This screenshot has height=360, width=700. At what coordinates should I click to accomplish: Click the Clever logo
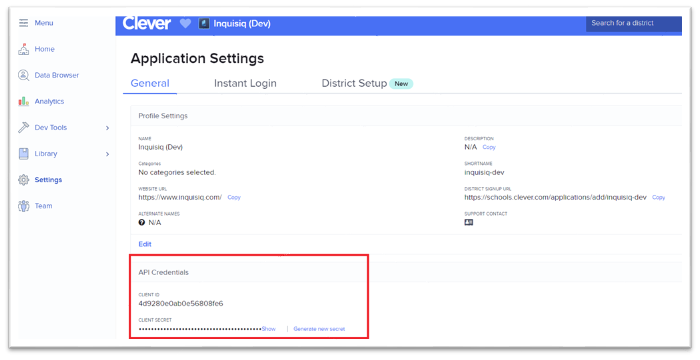pos(146,23)
